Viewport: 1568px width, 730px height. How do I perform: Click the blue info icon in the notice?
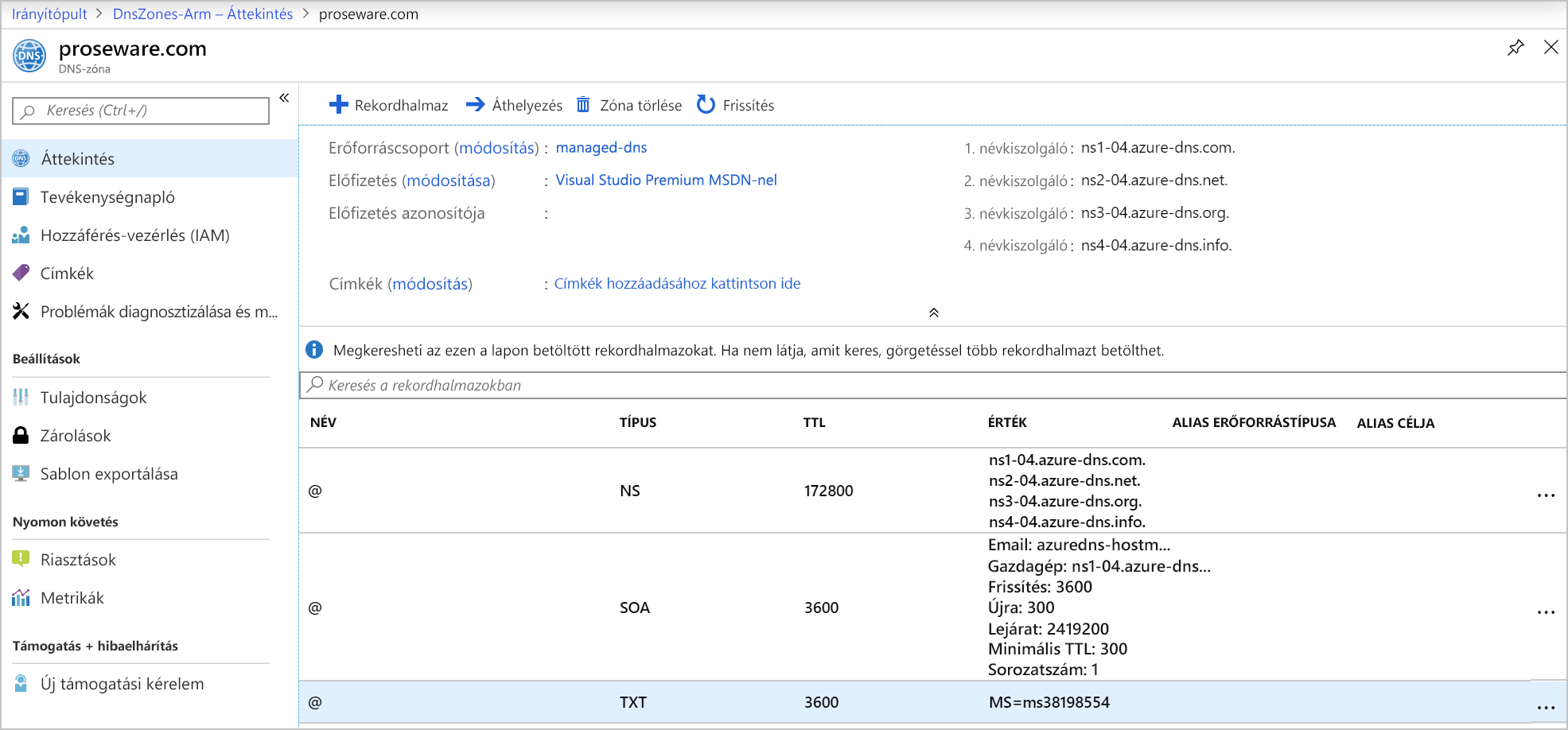tap(314, 350)
